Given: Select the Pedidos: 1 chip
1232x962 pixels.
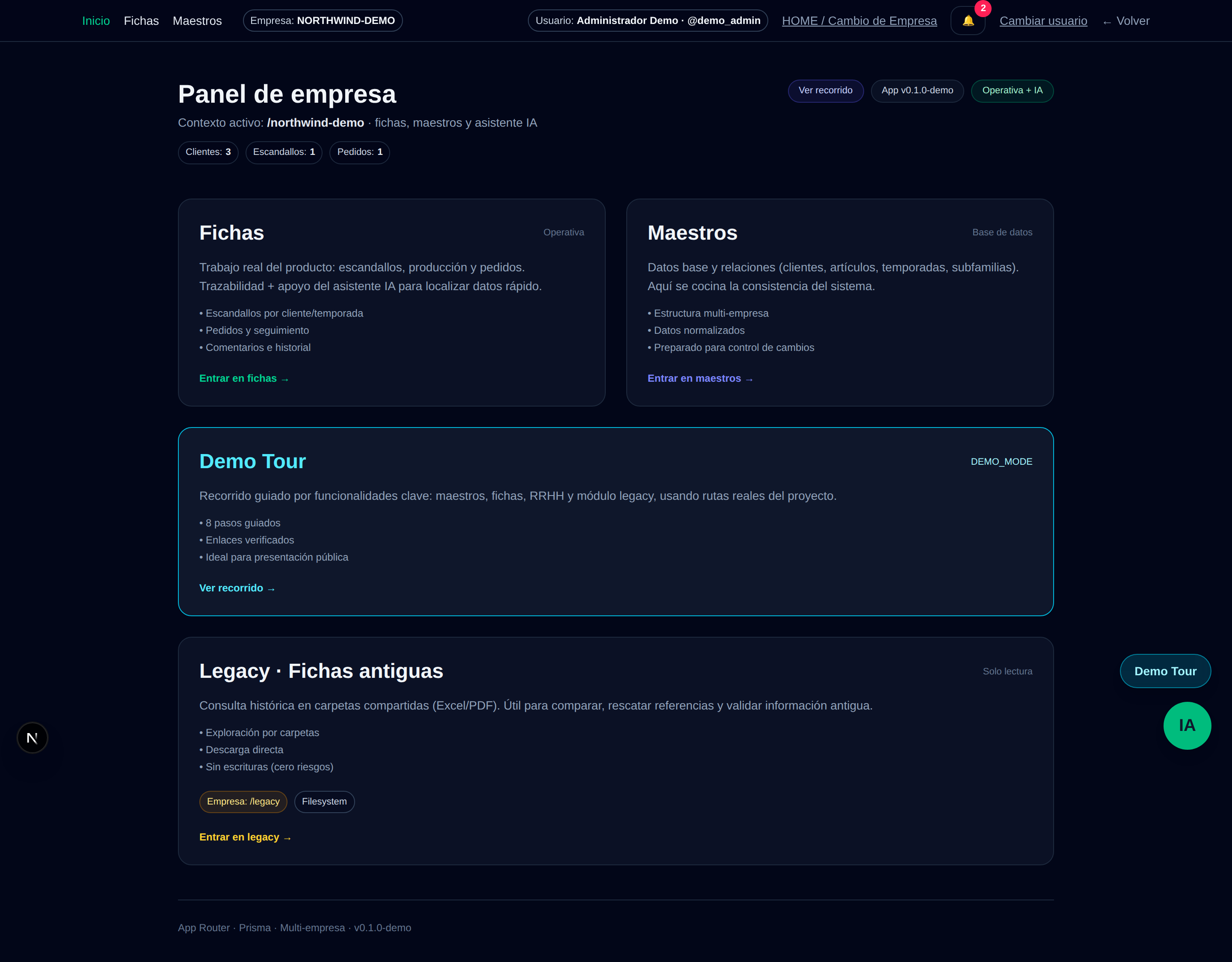Looking at the screenshot, I should pos(359,152).
